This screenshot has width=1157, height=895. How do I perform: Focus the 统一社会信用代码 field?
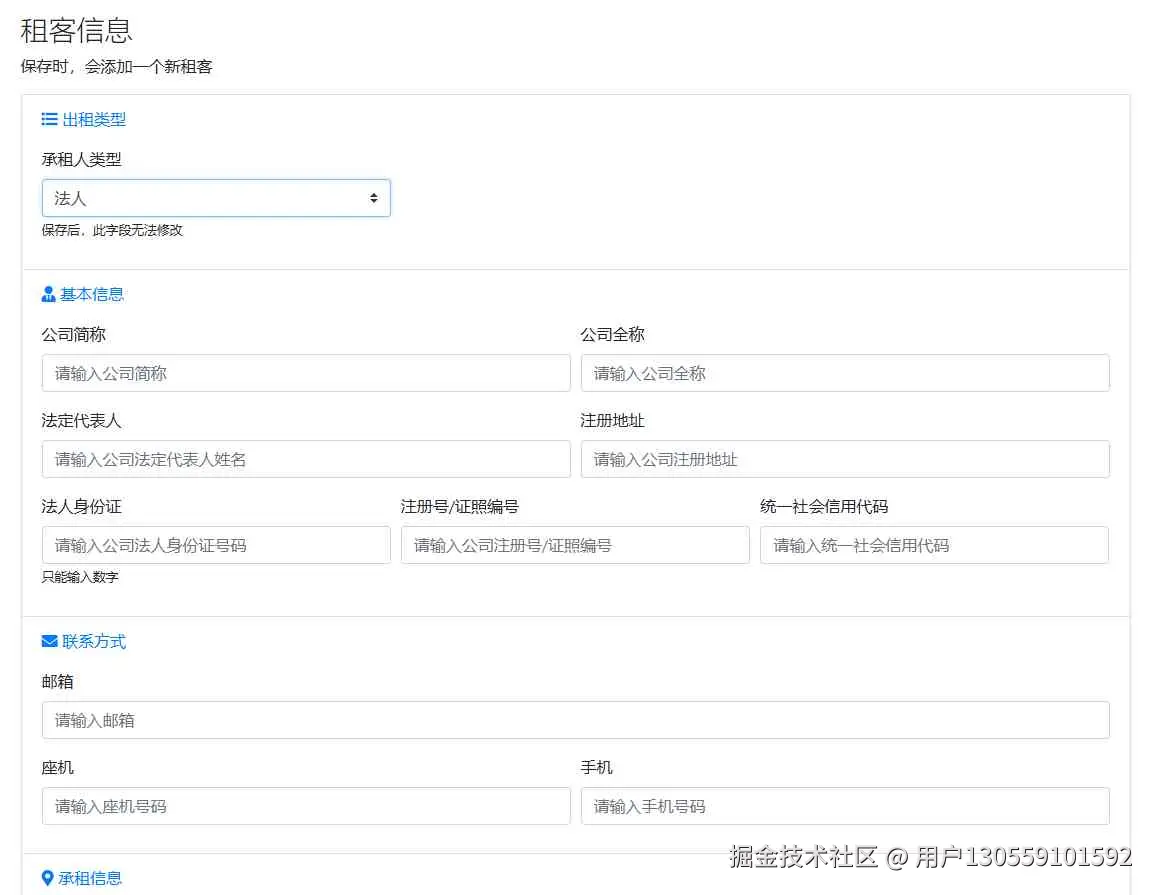(934, 545)
